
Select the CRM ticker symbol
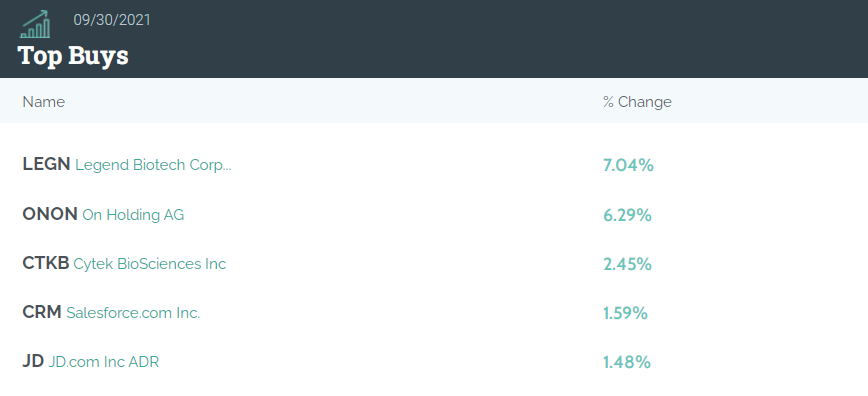(42, 312)
